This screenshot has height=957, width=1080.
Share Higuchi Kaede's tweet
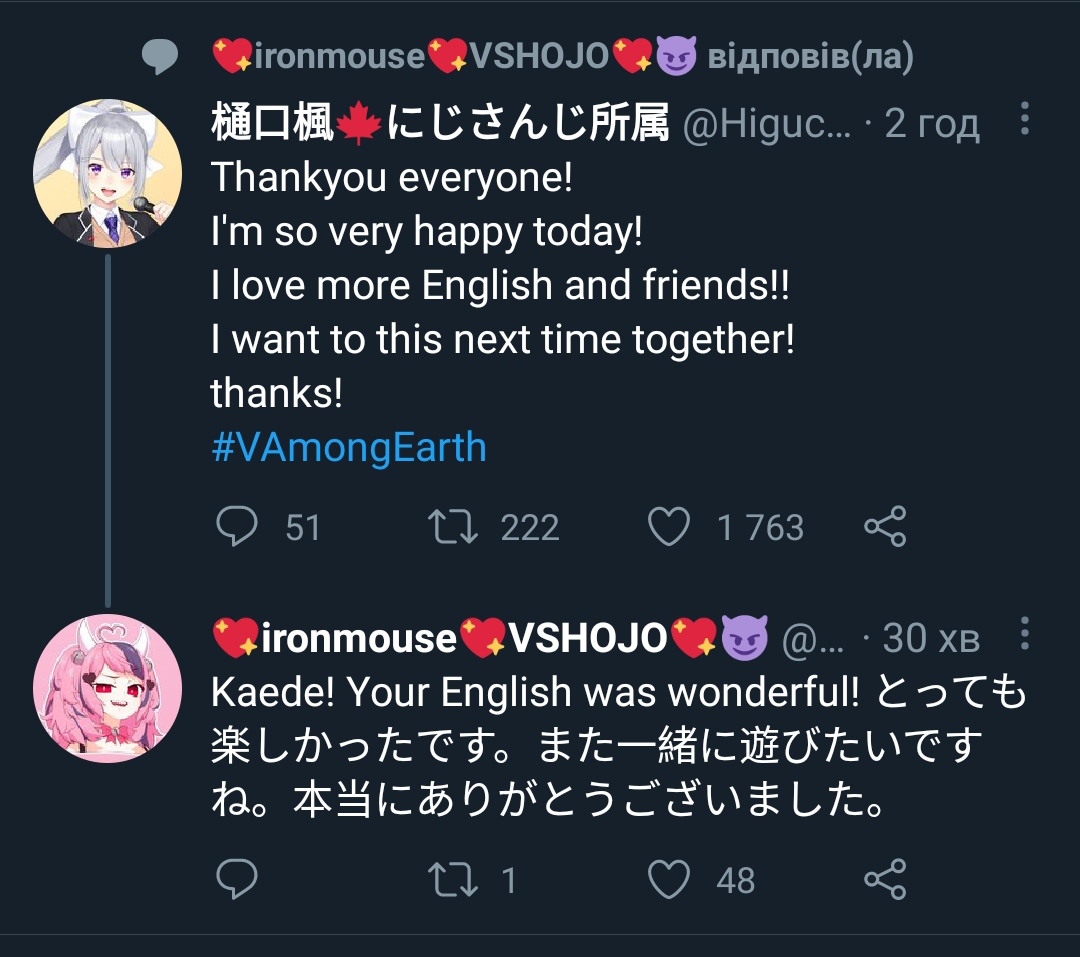point(885,526)
